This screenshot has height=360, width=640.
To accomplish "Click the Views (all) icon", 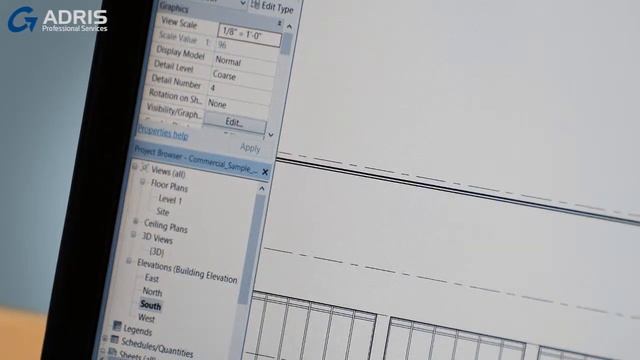I will coord(144,167).
